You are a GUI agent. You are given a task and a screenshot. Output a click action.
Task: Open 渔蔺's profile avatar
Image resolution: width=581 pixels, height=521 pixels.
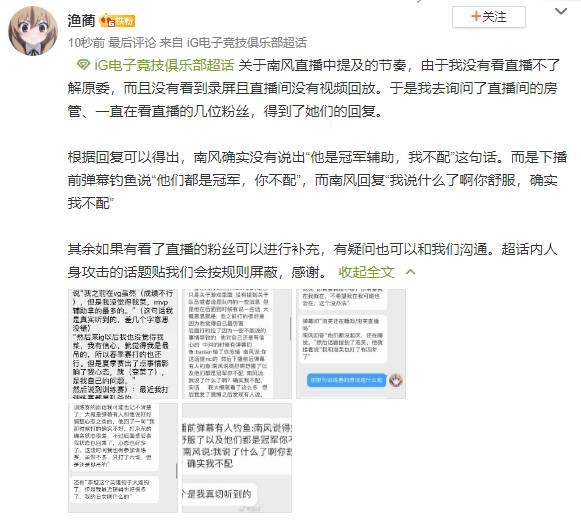(x=33, y=31)
